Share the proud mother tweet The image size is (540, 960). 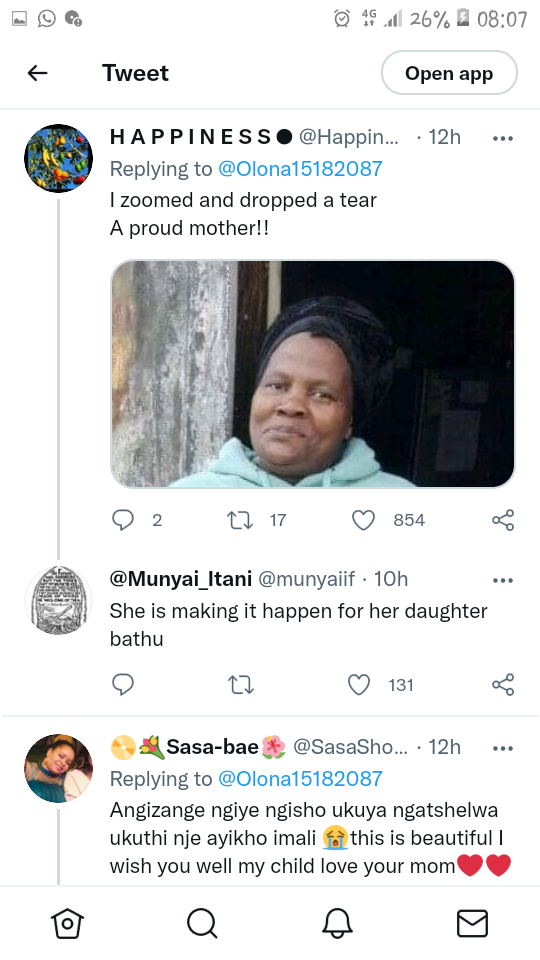[x=503, y=520]
